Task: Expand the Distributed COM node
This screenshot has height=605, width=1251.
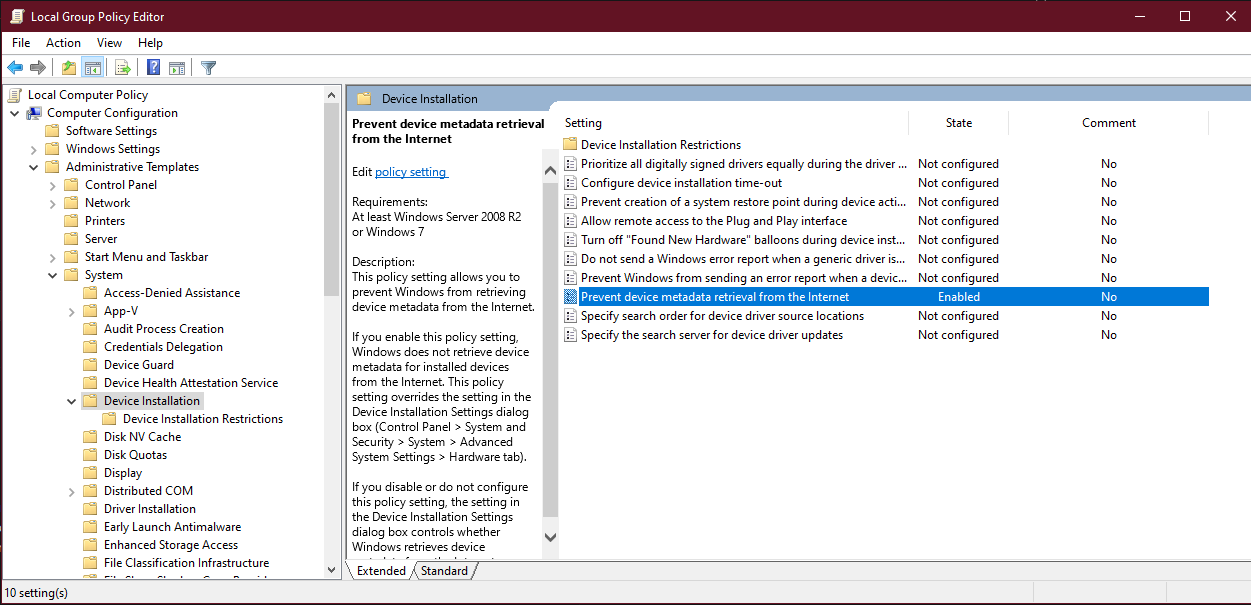Action: tap(71, 491)
